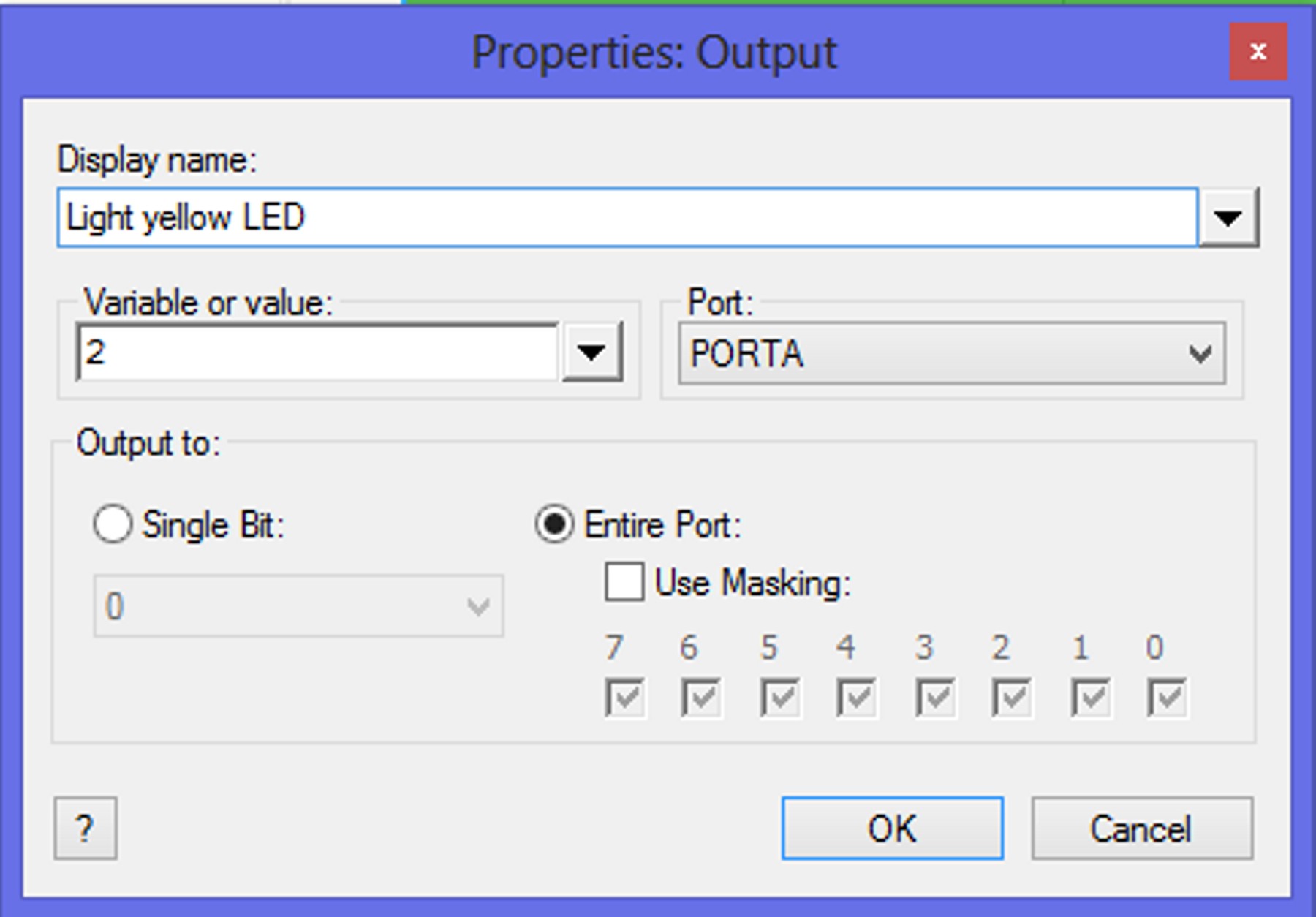Click the Cancel button
1316x917 pixels.
tap(1142, 828)
